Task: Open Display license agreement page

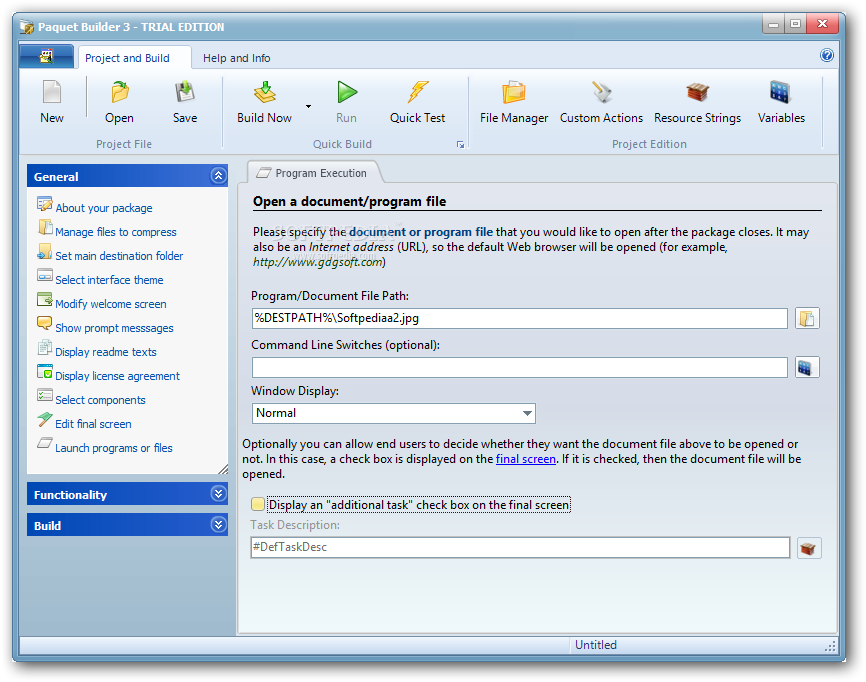Action: [x=117, y=376]
